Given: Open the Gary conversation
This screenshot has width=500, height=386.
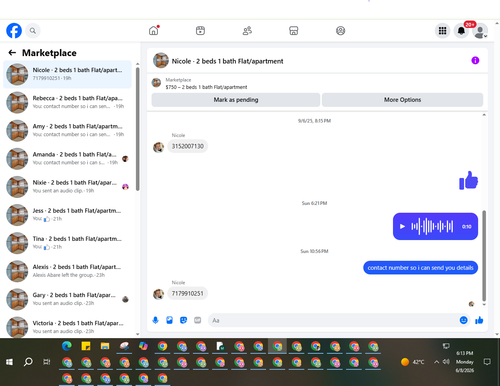Looking at the screenshot, I should [x=67, y=299].
